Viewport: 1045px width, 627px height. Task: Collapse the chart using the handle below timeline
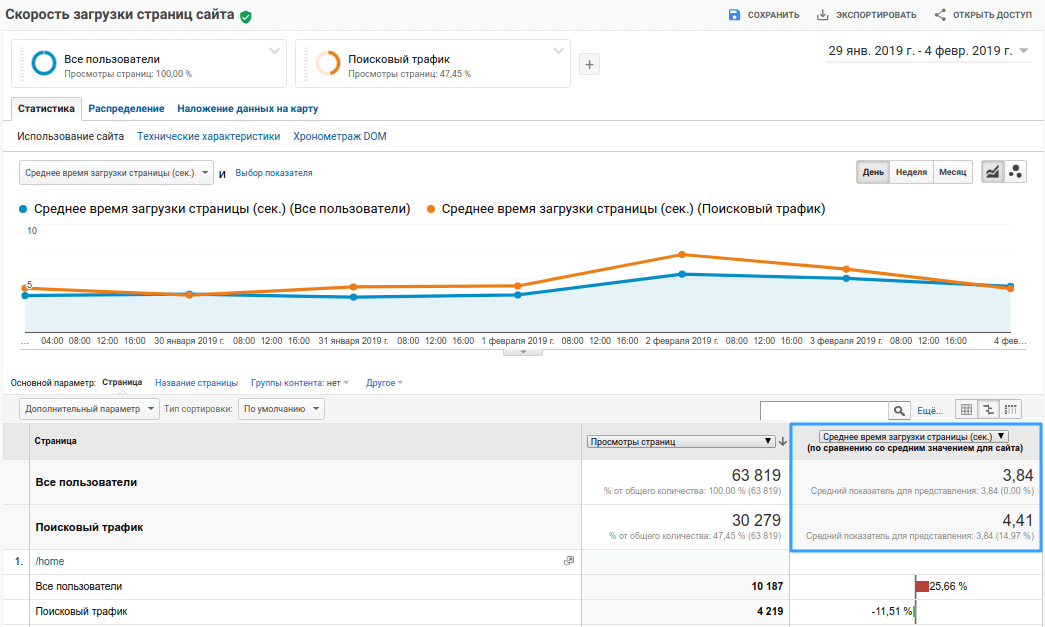pos(522,352)
